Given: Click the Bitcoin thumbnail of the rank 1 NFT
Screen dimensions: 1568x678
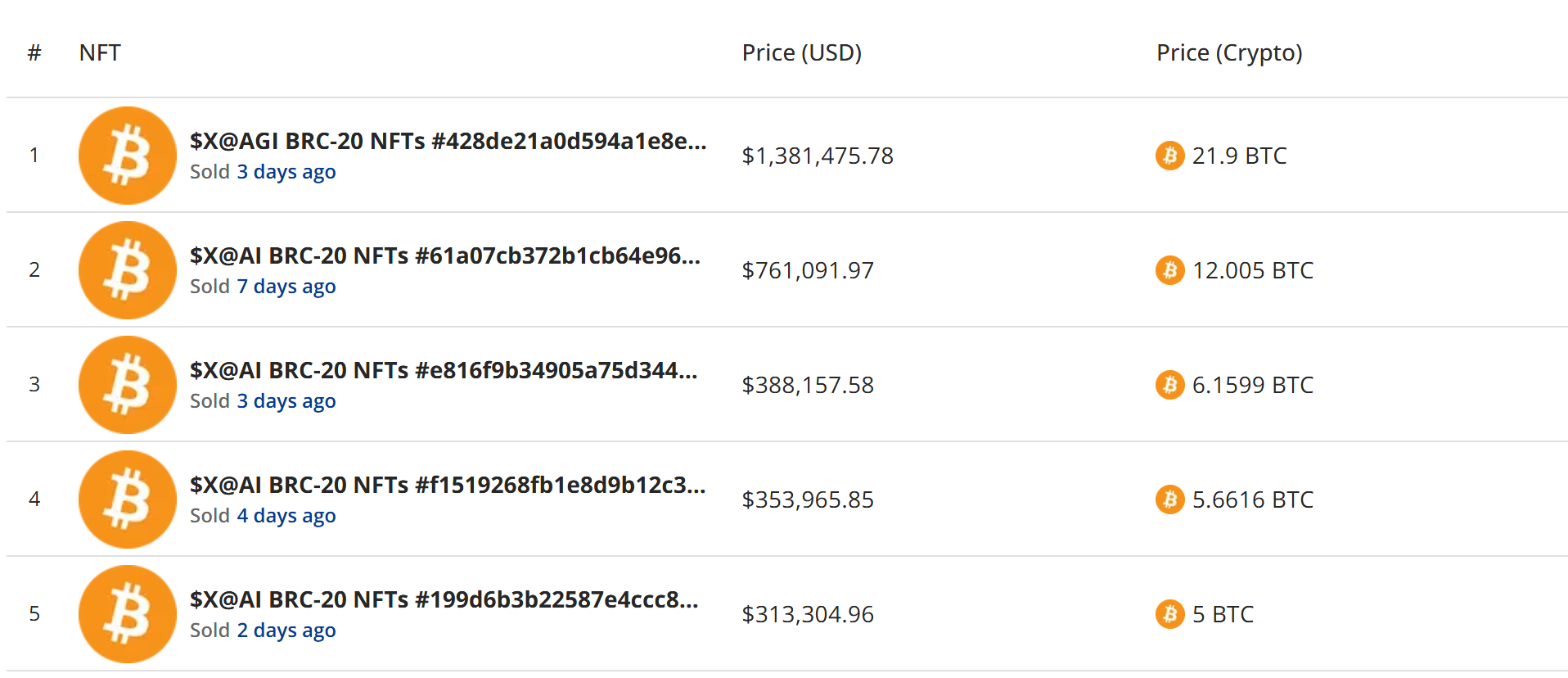Looking at the screenshot, I should point(128,156).
